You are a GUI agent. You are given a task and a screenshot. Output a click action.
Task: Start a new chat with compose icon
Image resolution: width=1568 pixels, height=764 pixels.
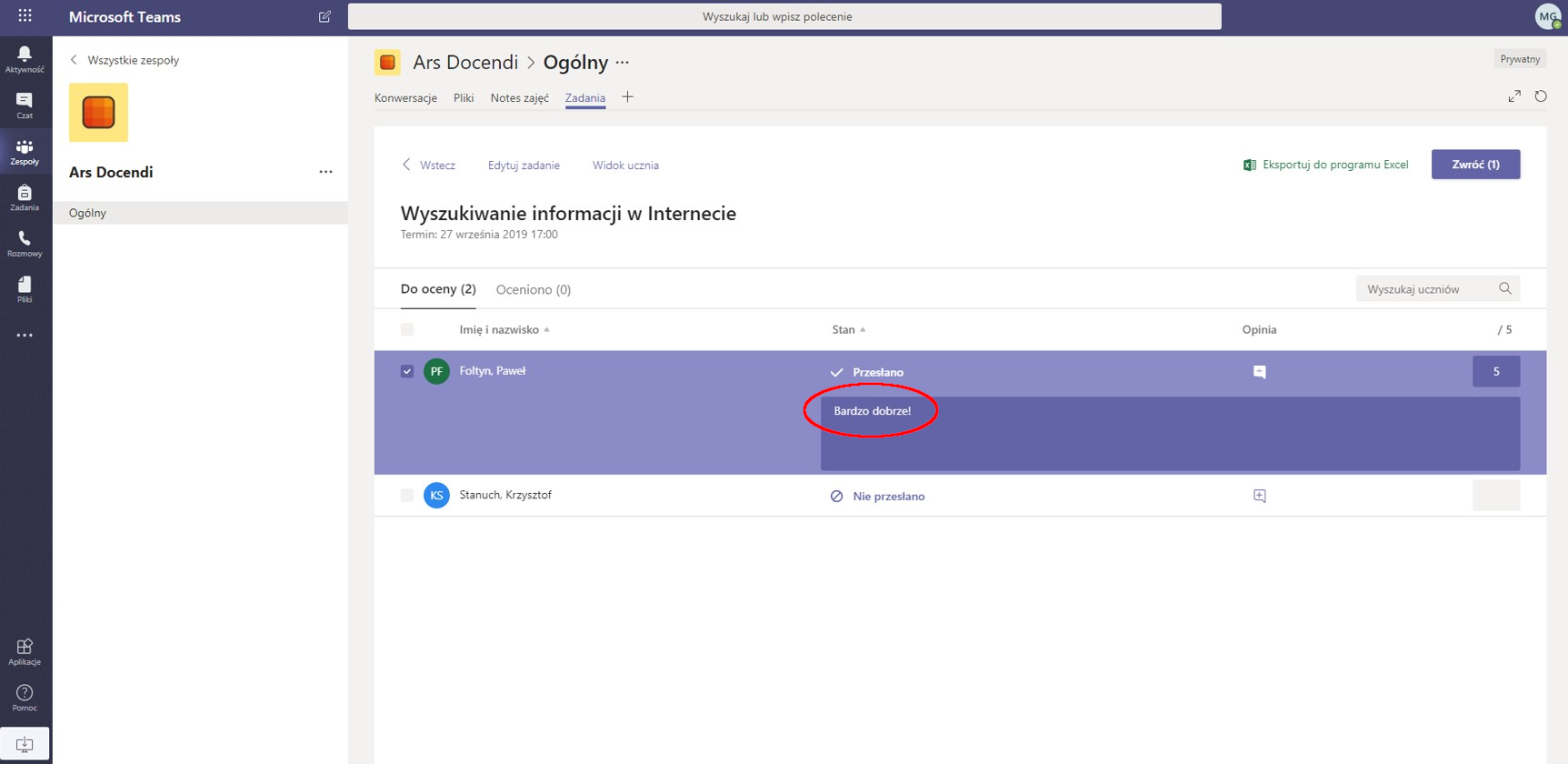325,16
